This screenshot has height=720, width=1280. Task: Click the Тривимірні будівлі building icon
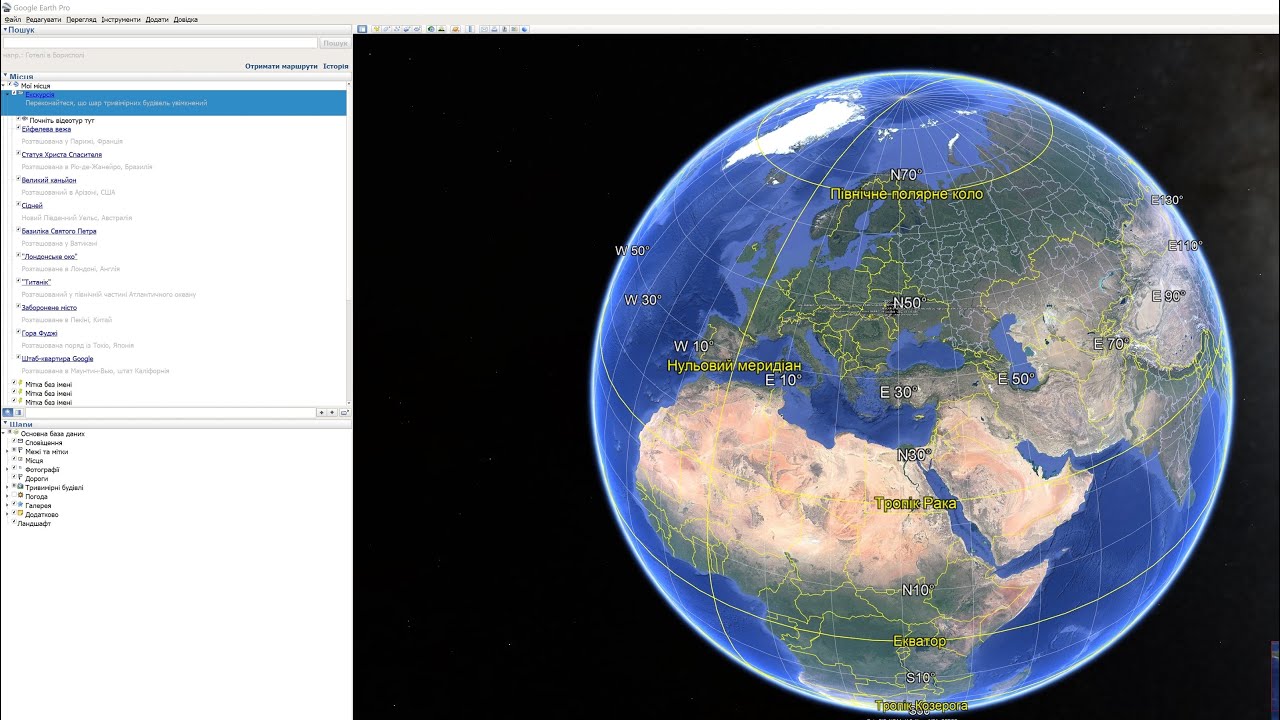(21, 487)
